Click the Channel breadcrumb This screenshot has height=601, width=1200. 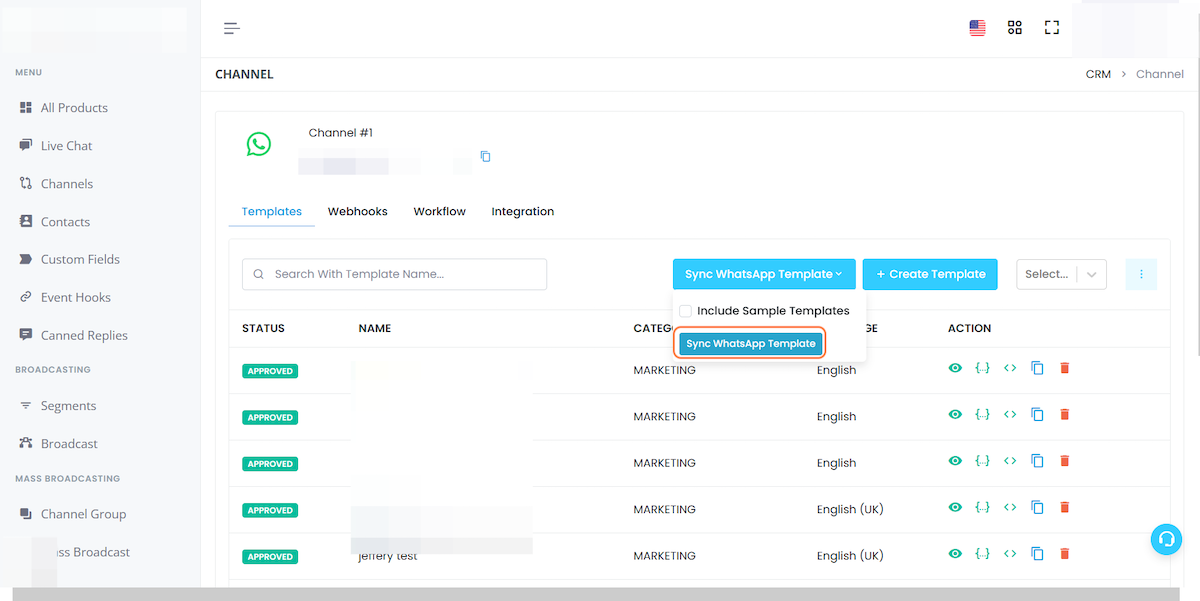pyautogui.click(x=1160, y=74)
